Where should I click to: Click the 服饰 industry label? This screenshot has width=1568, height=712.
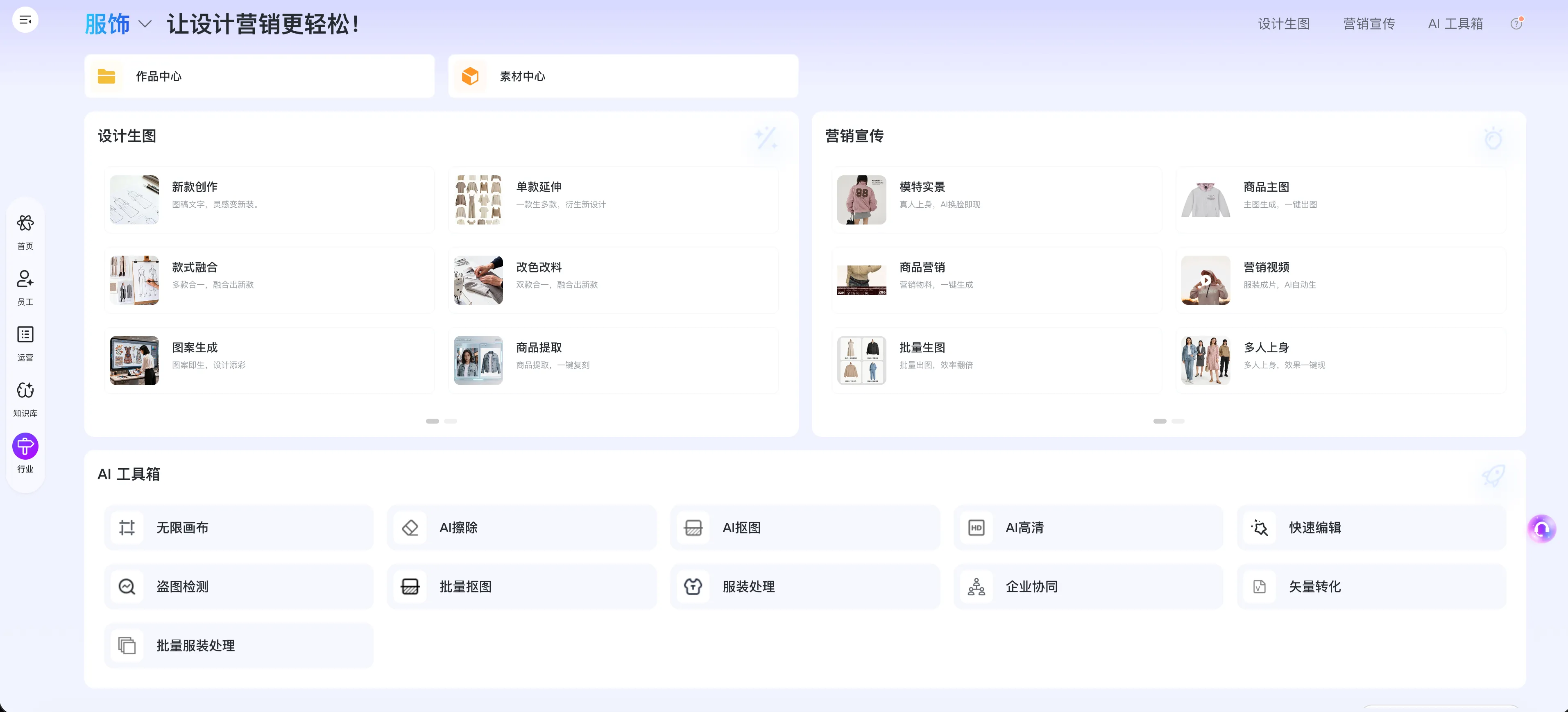point(107,24)
